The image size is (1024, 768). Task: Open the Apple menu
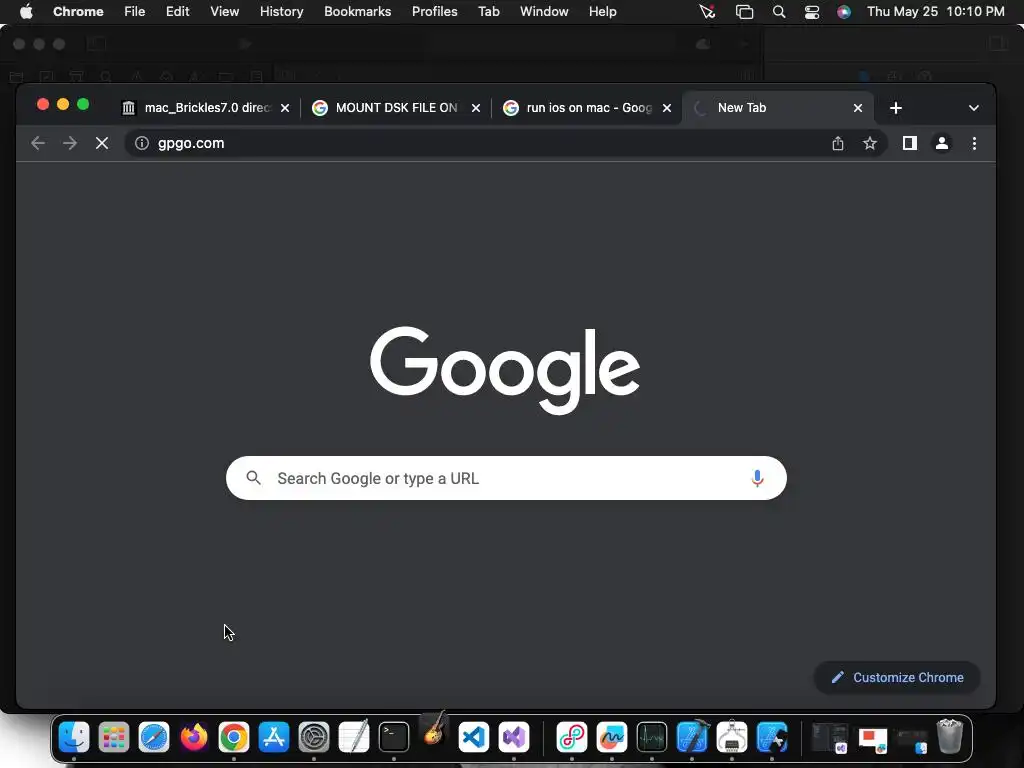26,11
